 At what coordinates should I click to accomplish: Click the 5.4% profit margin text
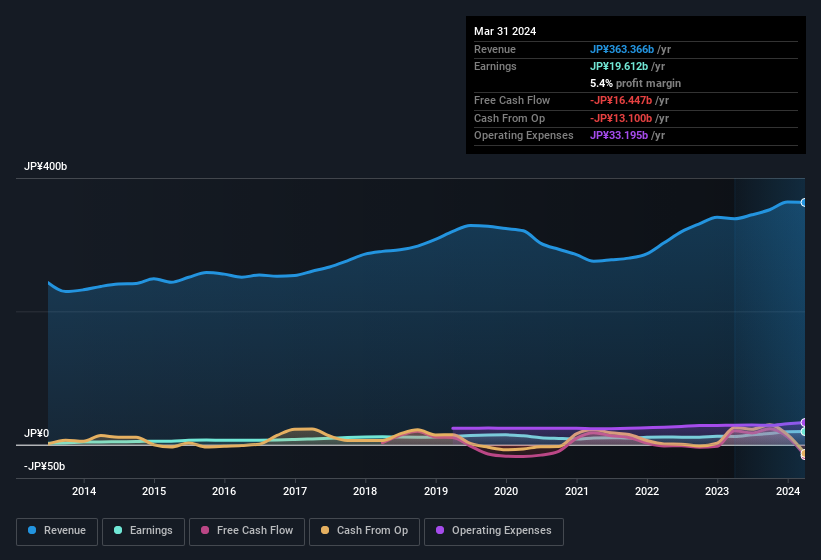click(x=636, y=83)
